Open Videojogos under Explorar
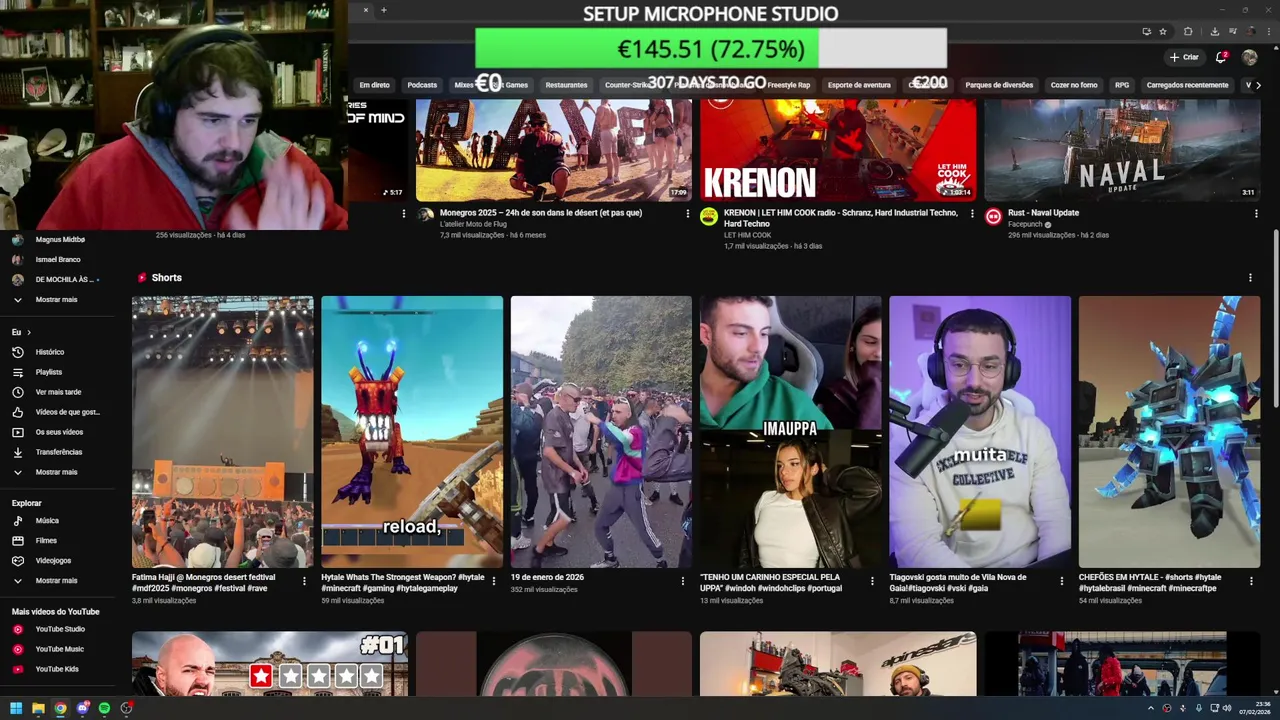The height and width of the screenshot is (720, 1280). [60, 561]
